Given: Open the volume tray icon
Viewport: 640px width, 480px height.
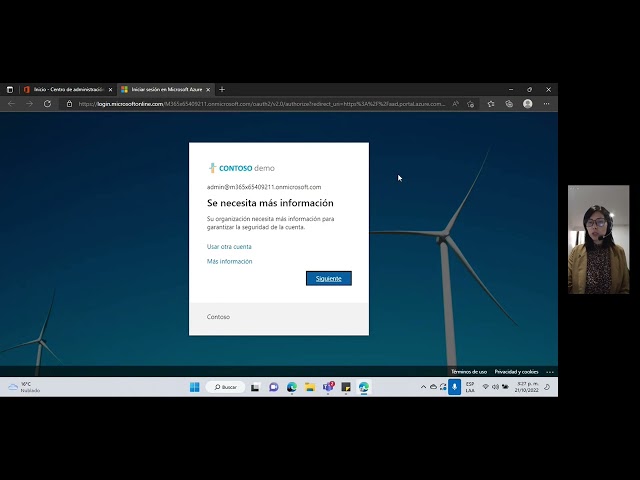Looking at the screenshot, I should [495, 387].
